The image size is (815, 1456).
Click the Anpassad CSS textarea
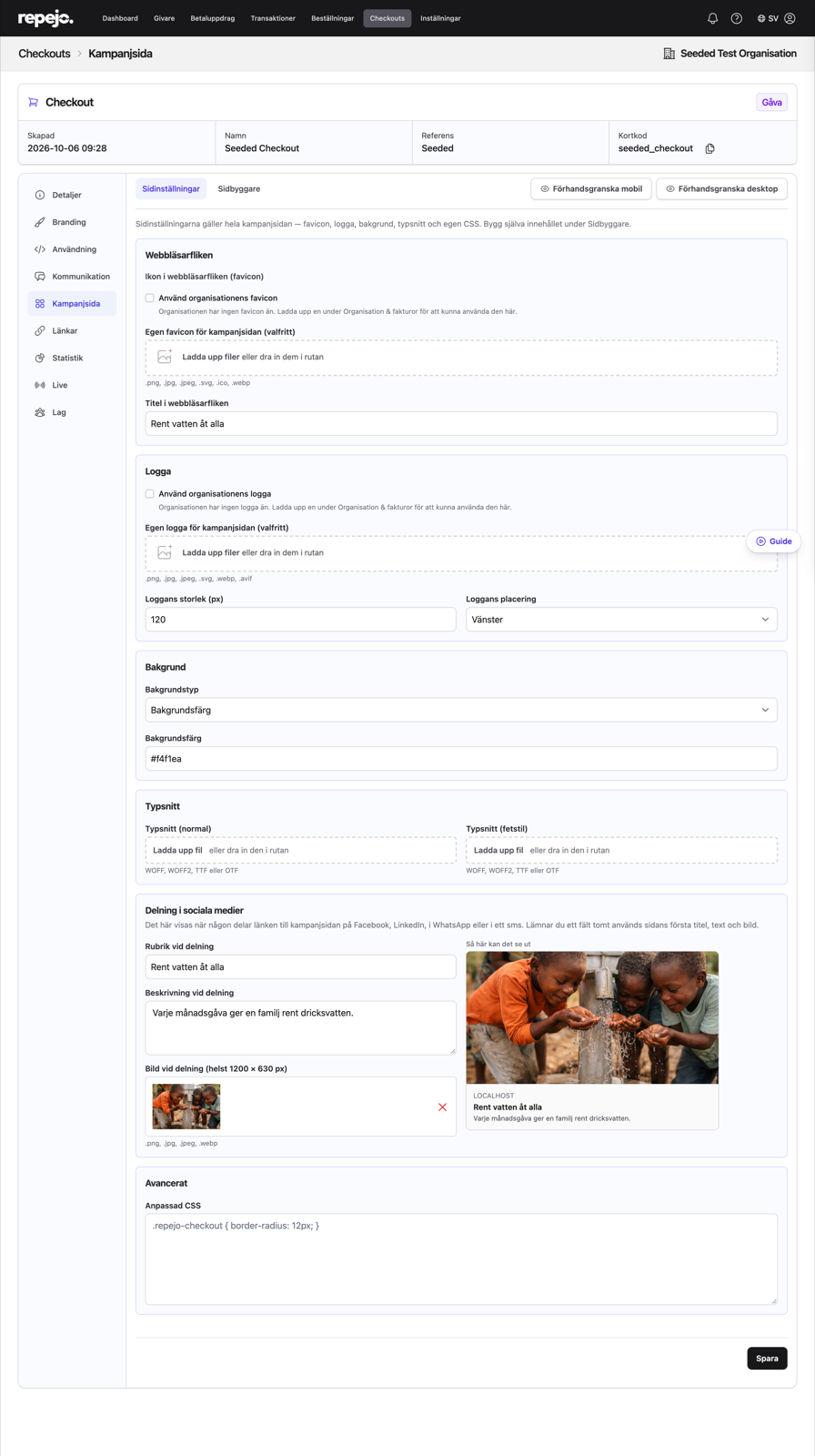point(461,1259)
